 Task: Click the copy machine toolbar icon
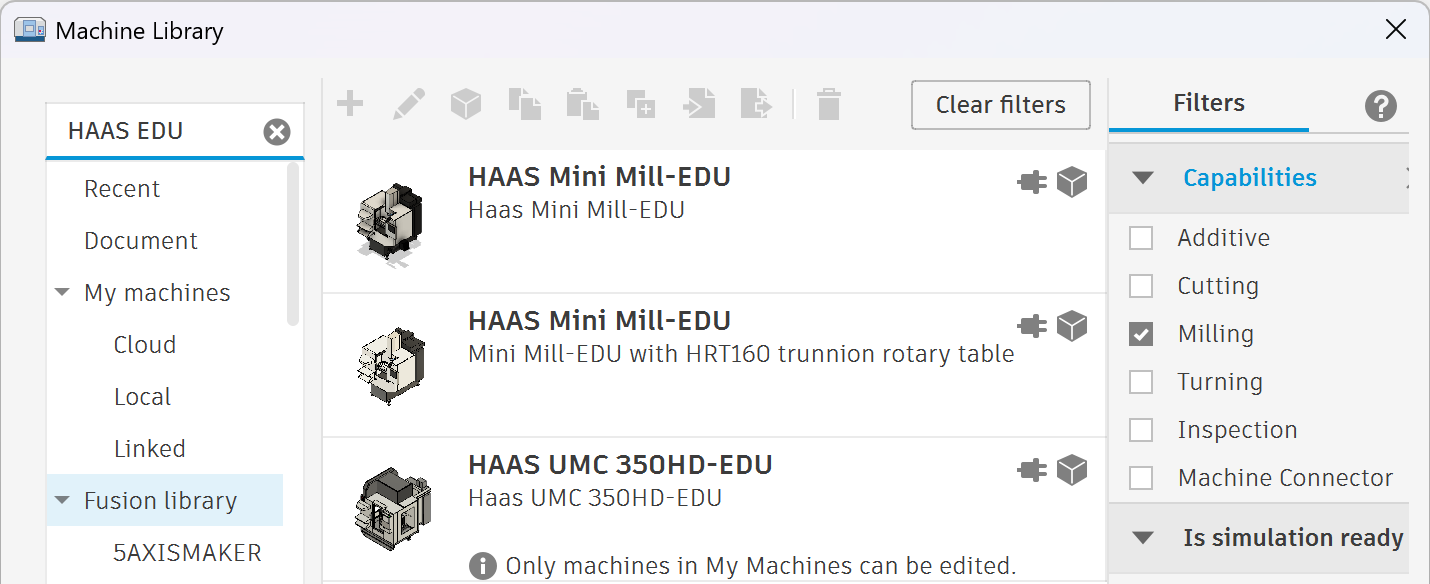pyautogui.click(x=524, y=103)
